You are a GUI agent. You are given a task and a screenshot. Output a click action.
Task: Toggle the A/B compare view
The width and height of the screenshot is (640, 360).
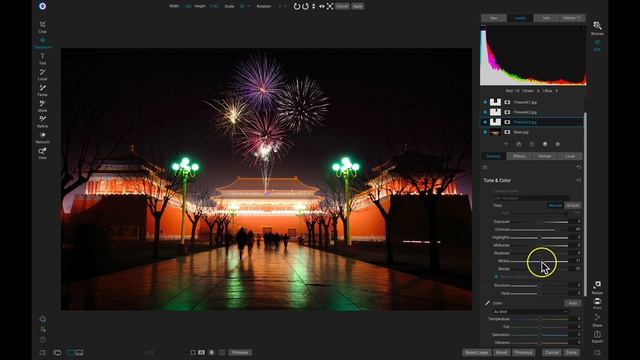click(201, 352)
